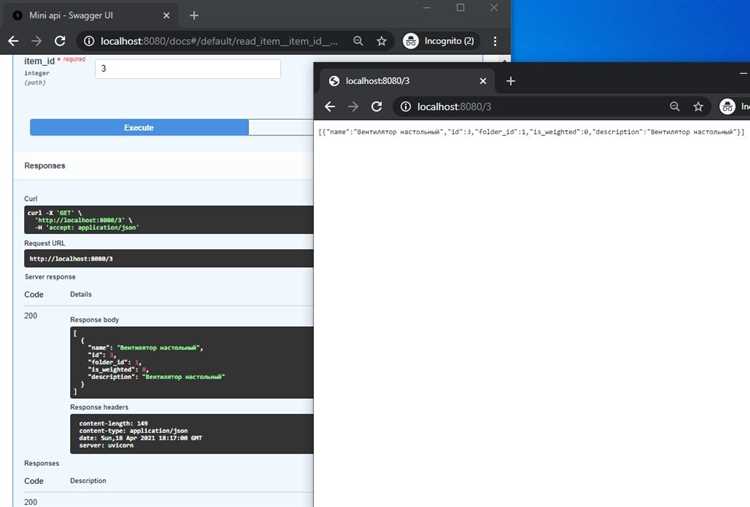Click the Response body JSON block
750x507 pixels.
pos(192,363)
